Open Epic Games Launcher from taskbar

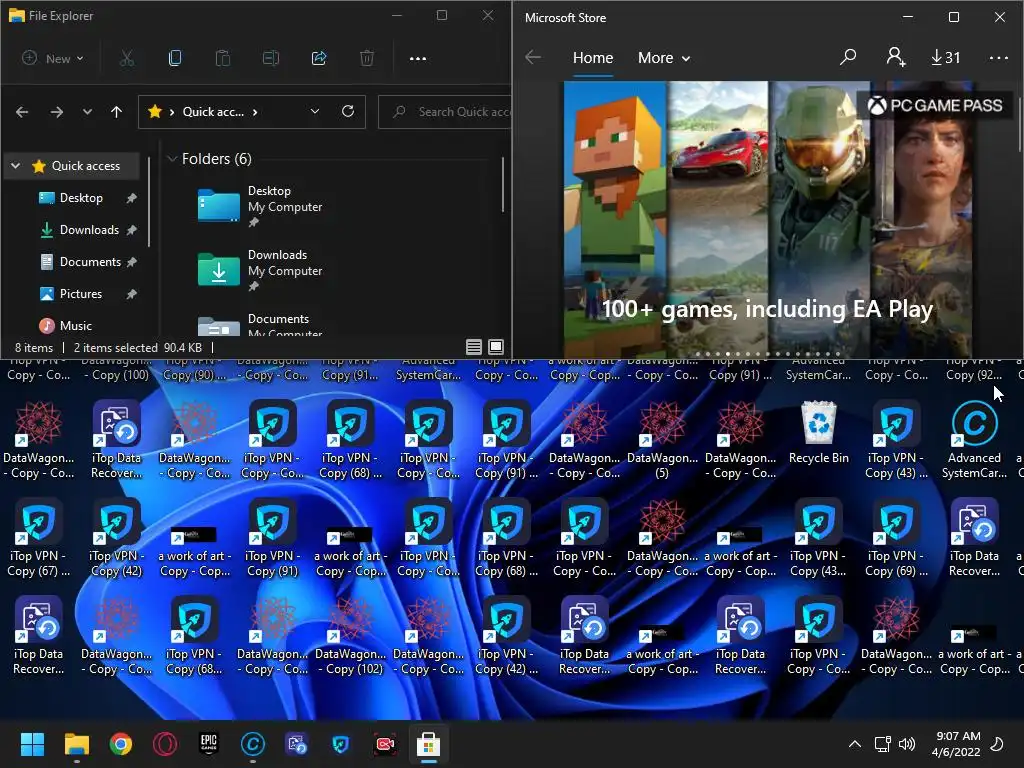pyautogui.click(x=209, y=744)
